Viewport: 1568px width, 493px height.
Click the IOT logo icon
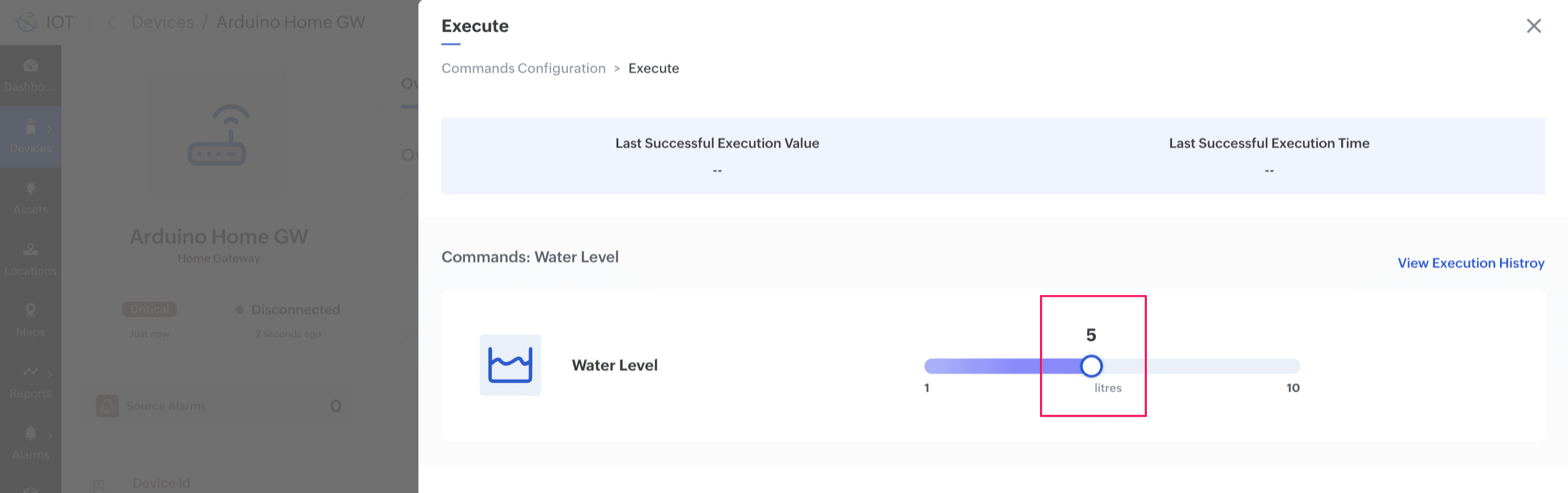click(27, 22)
